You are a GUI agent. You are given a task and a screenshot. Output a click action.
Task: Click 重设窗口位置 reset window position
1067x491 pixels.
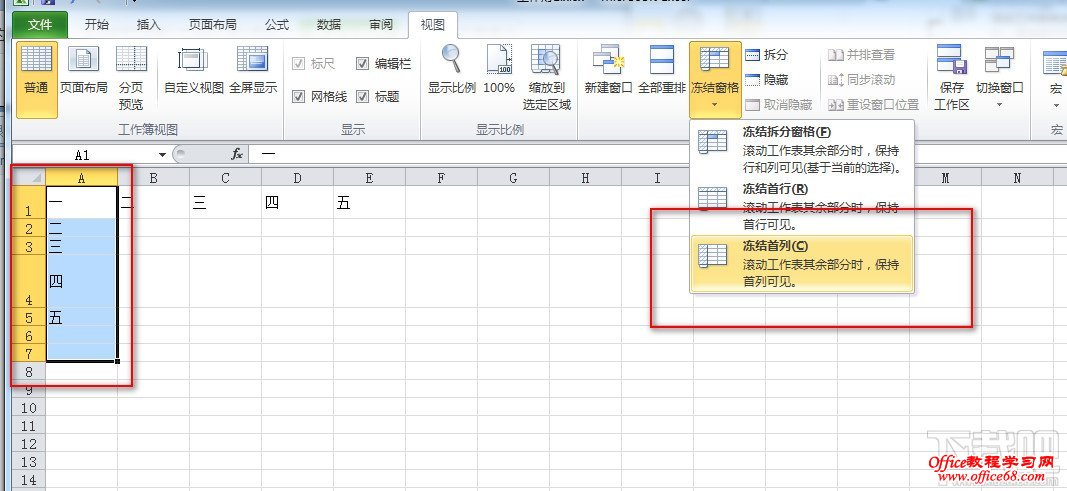coord(873,105)
